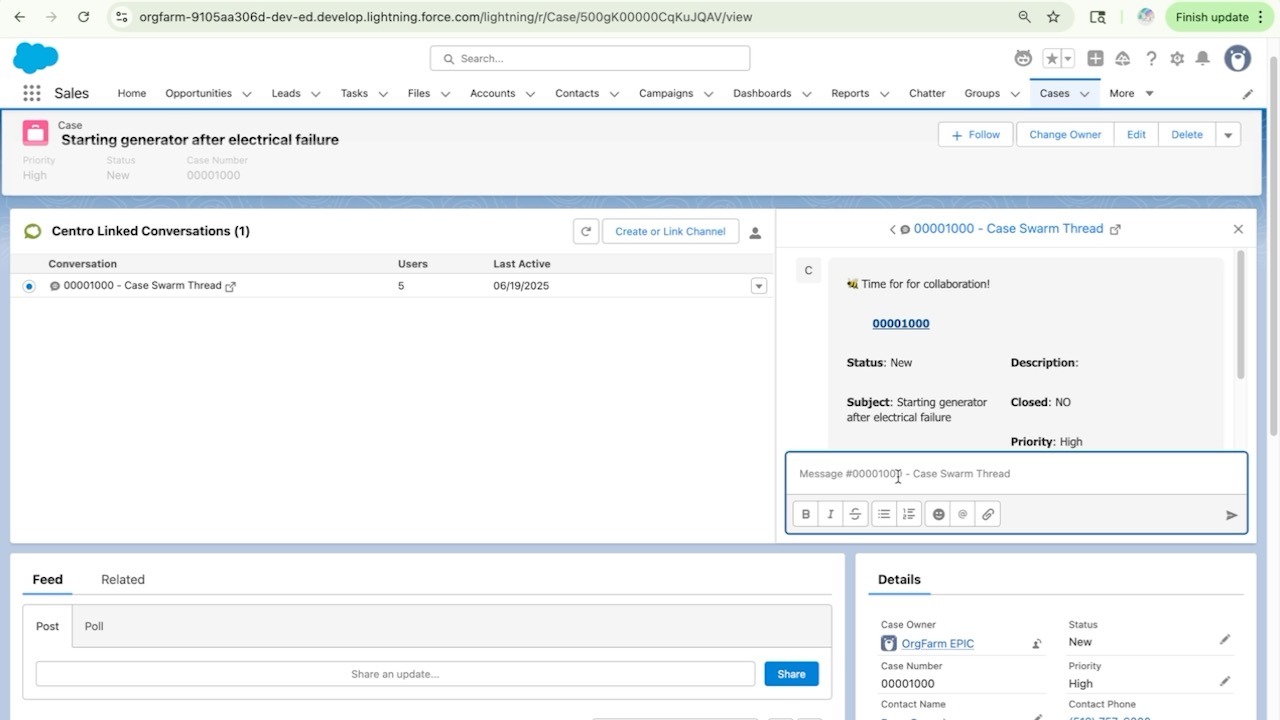Image resolution: width=1280 pixels, height=720 pixels.
Task: Insert a link in message
Action: [988, 514]
